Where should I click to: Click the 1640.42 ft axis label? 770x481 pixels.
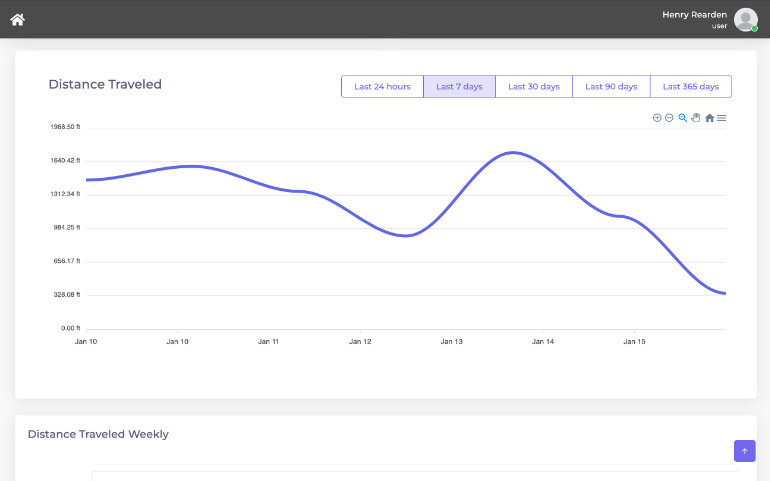[x=65, y=161]
